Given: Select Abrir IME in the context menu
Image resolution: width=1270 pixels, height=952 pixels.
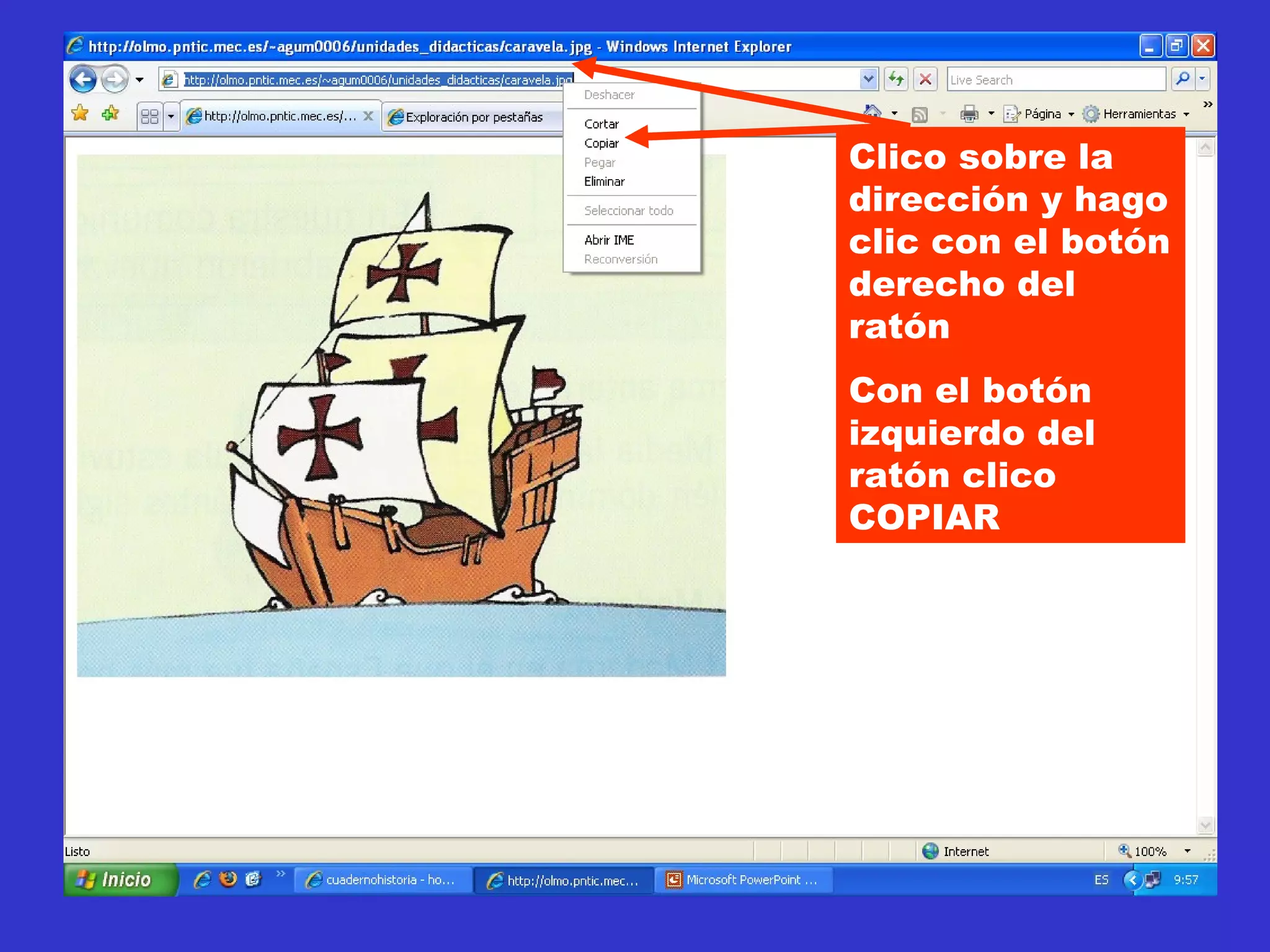Looking at the screenshot, I should 632,240.
